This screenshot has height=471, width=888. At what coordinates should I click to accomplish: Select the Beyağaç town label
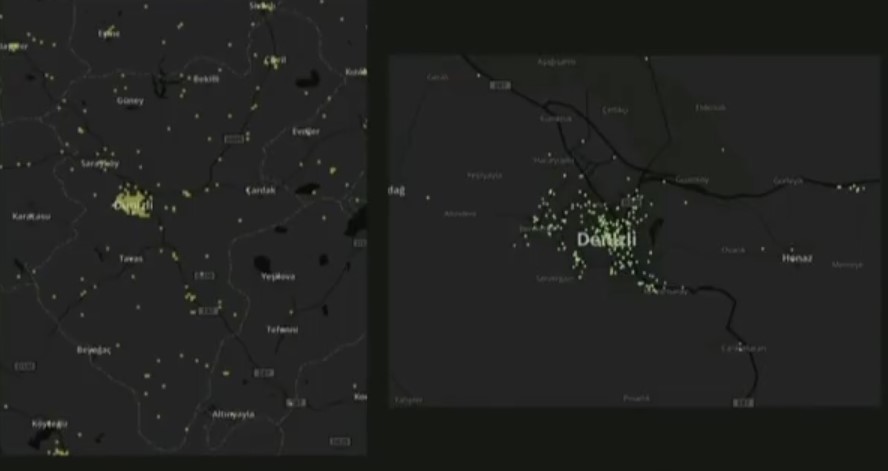[x=94, y=350]
